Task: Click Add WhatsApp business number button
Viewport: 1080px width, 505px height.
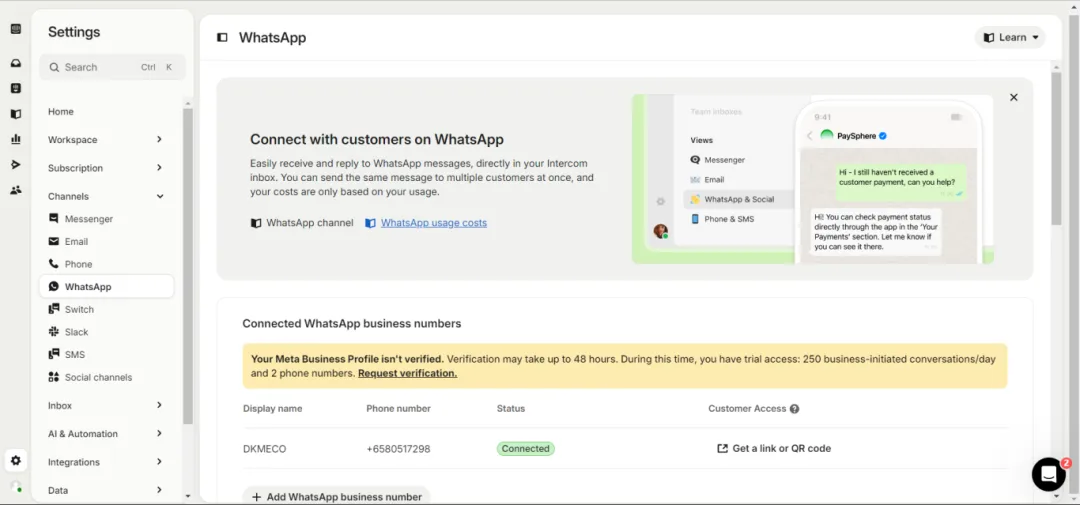Action: point(336,496)
